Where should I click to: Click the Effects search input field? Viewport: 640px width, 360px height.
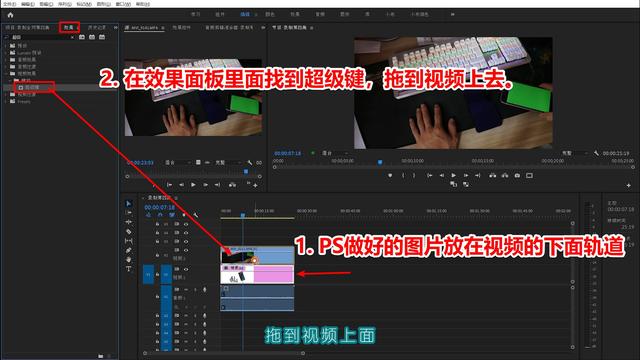click(x=40, y=37)
